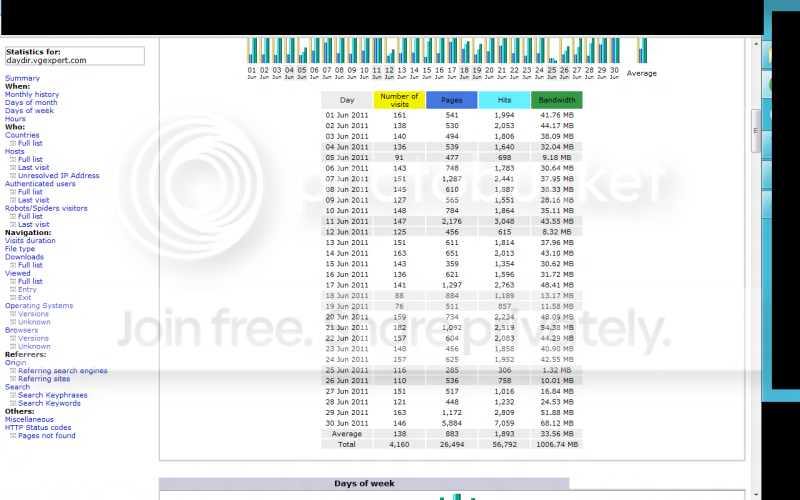Image resolution: width=800 pixels, height=500 pixels.
Task: Click the icon beside Entry
Action: click(x=13, y=290)
